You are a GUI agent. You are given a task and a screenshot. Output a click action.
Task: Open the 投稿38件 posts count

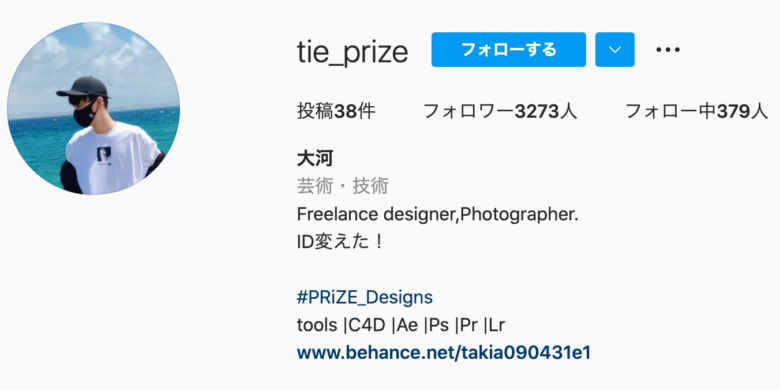coord(336,112)
